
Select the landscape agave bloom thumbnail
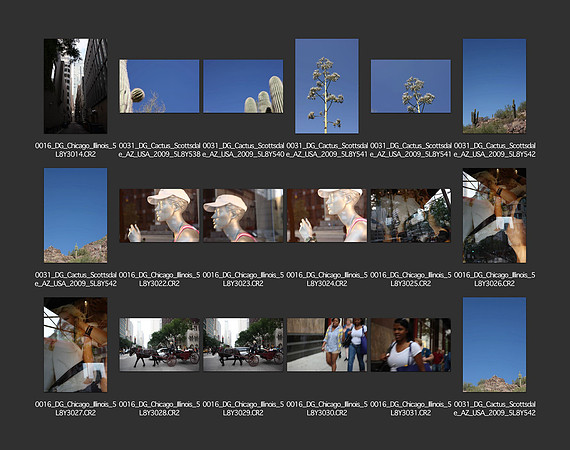click(411, 86)
